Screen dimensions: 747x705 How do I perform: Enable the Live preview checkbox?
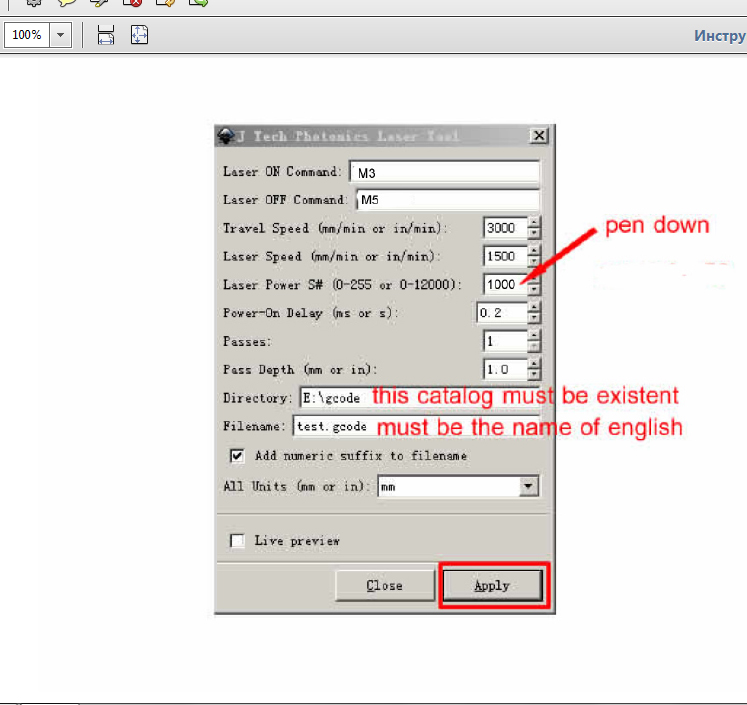click(237, 541)
